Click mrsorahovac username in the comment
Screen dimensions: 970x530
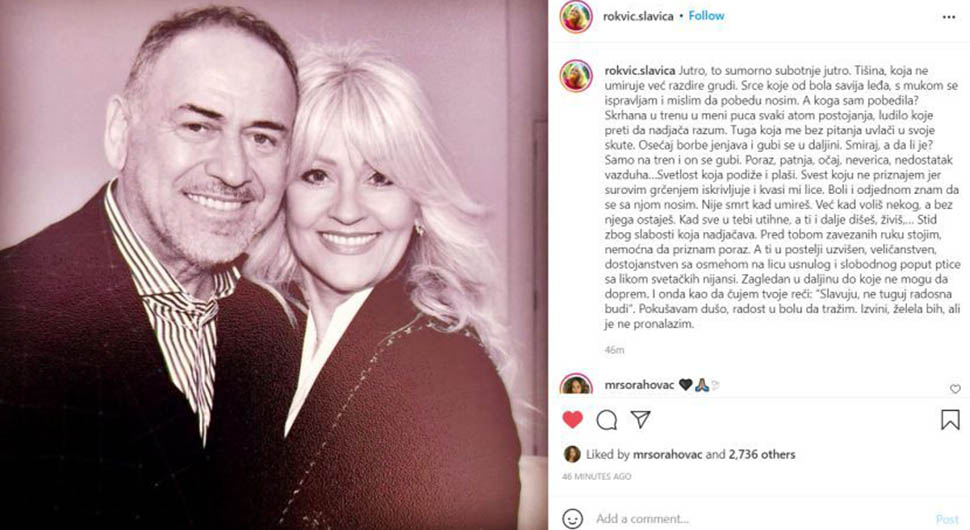639,385
